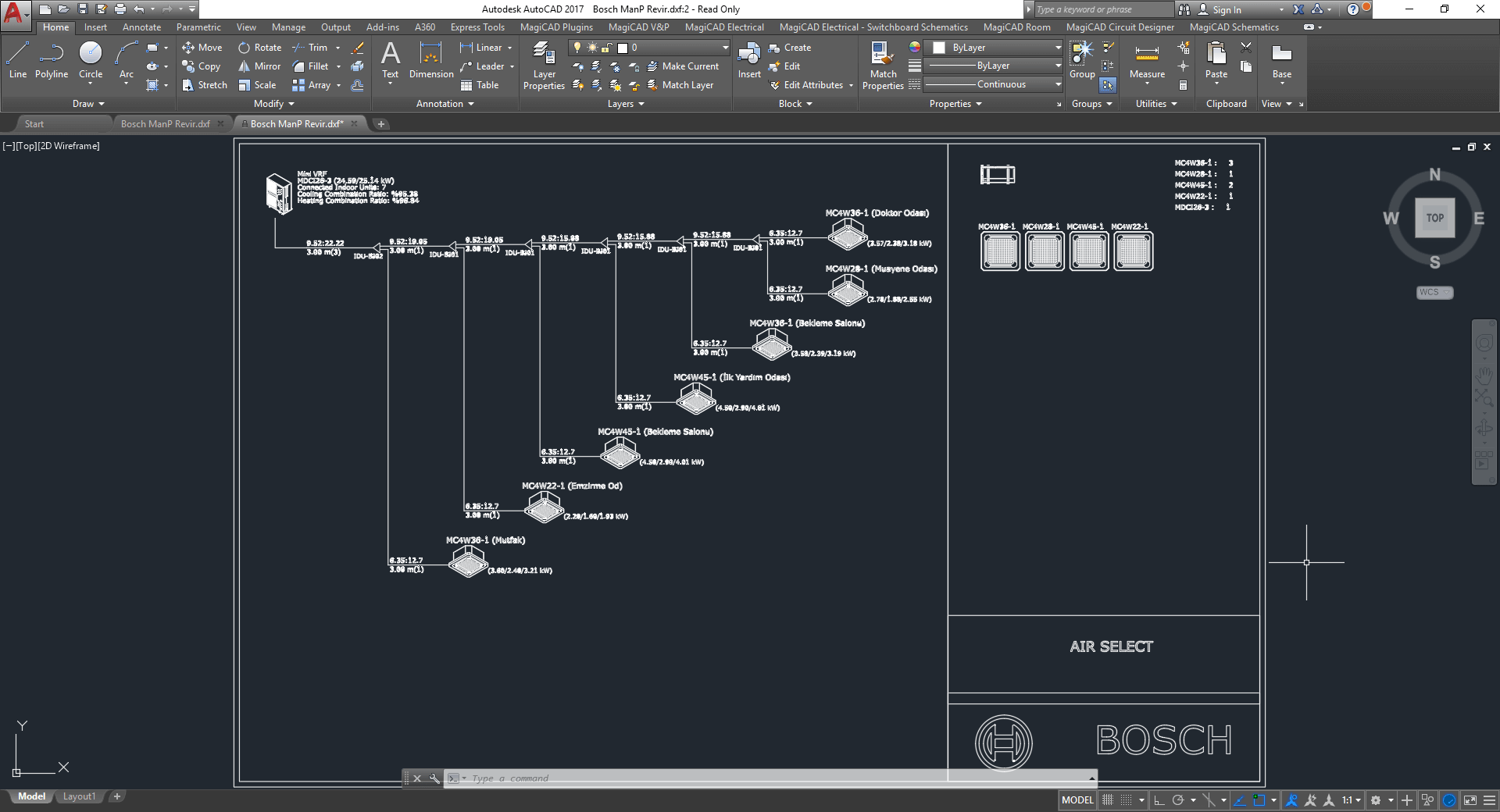
Task: Toggle the drawing grid display in status bar
Action: click(x=1108, y=800)
